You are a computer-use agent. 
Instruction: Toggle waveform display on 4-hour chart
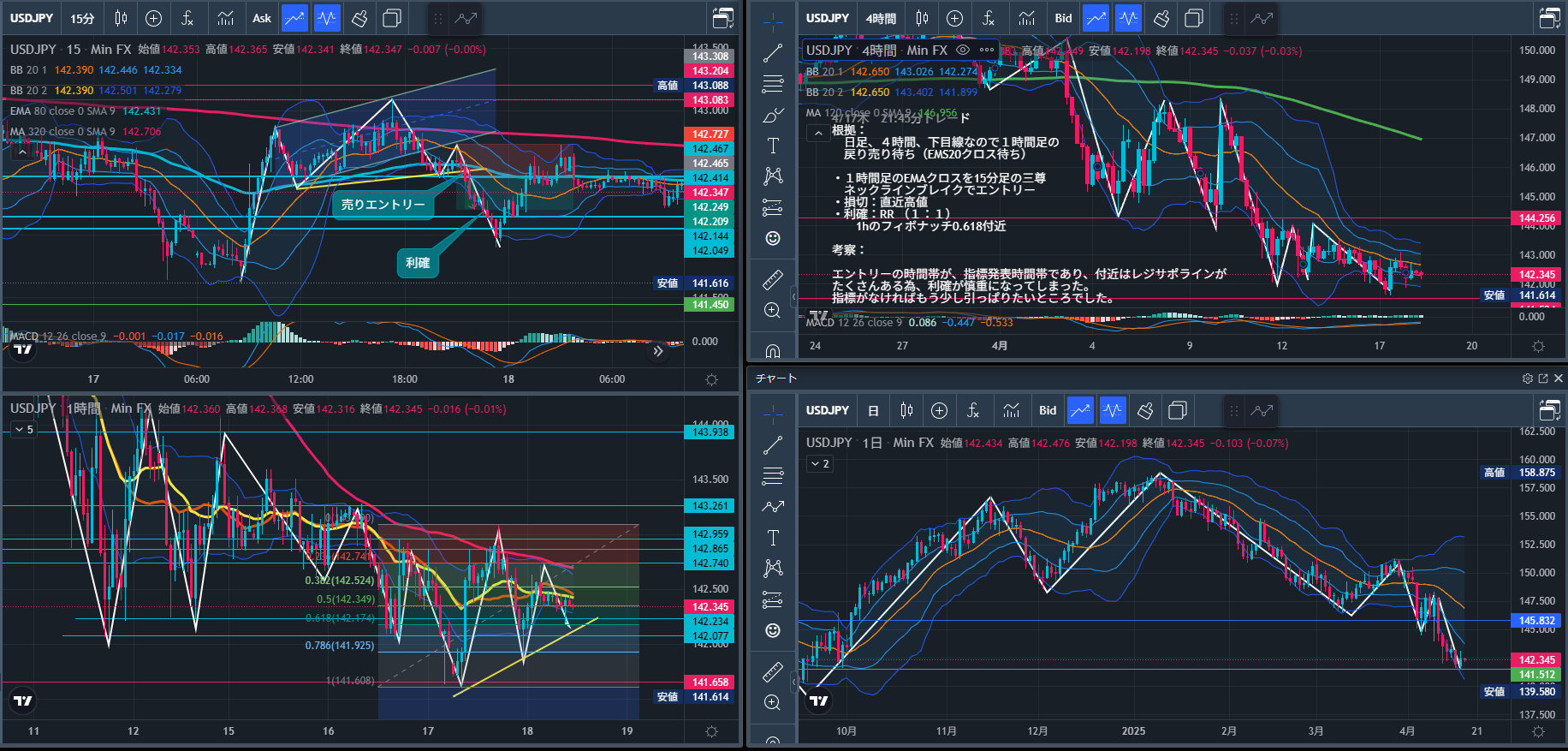coord(1128,18)
